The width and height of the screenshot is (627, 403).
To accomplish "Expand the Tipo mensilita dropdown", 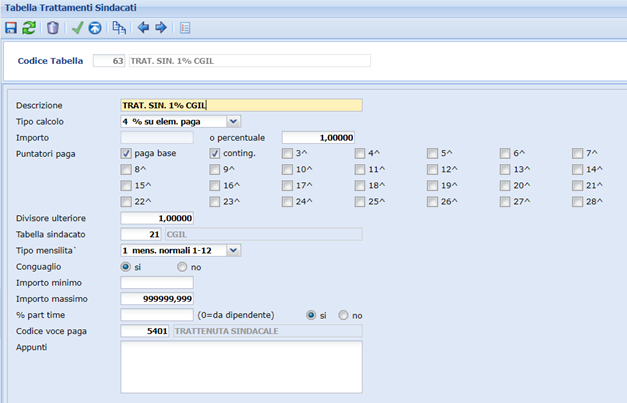I will [x=234, y=251].
